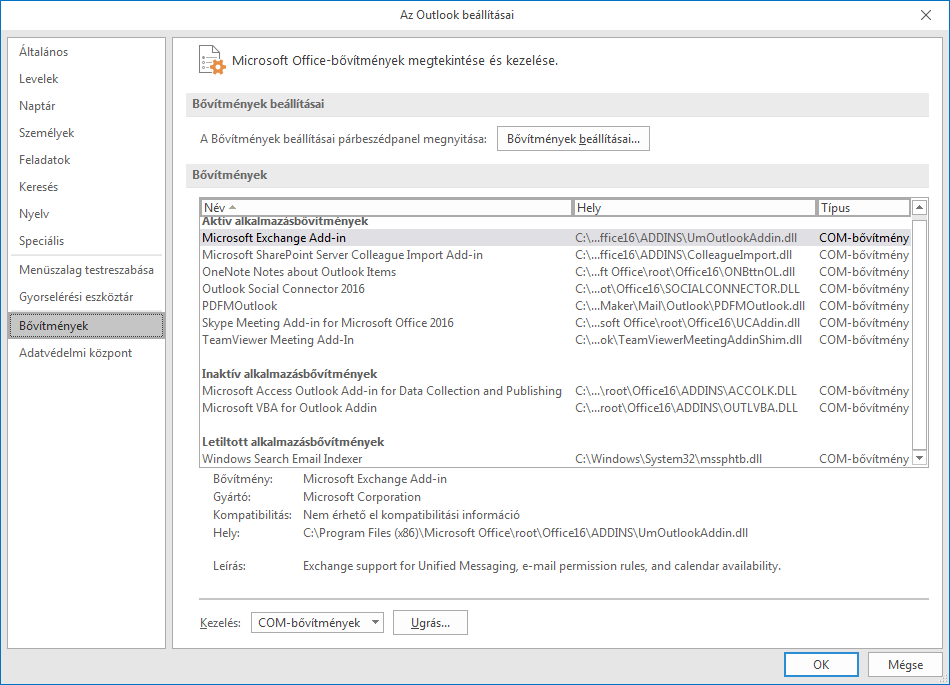Sort add-ins by Hely column
The width and height of the screenshot is (950, 685).
tap(694, 208)
